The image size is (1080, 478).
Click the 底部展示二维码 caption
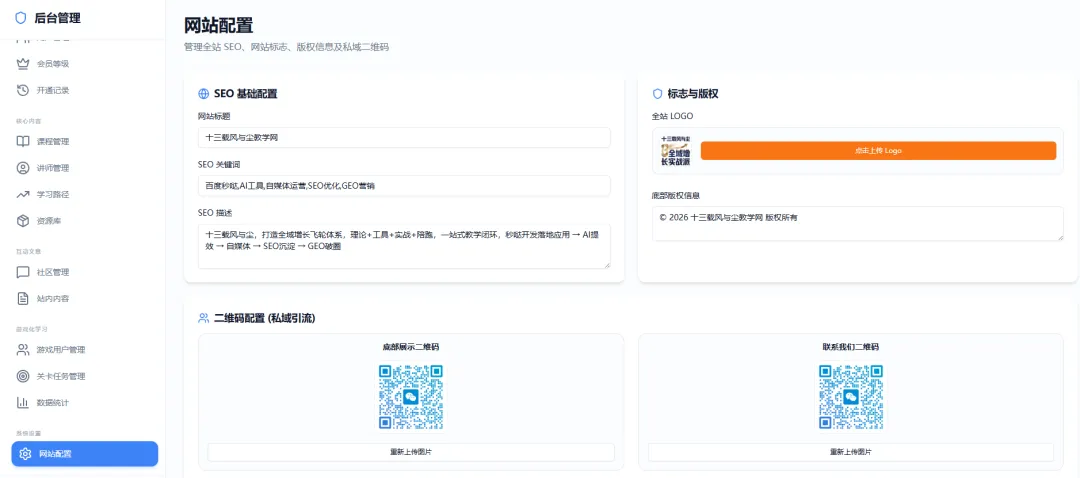[x=411, y=347]
